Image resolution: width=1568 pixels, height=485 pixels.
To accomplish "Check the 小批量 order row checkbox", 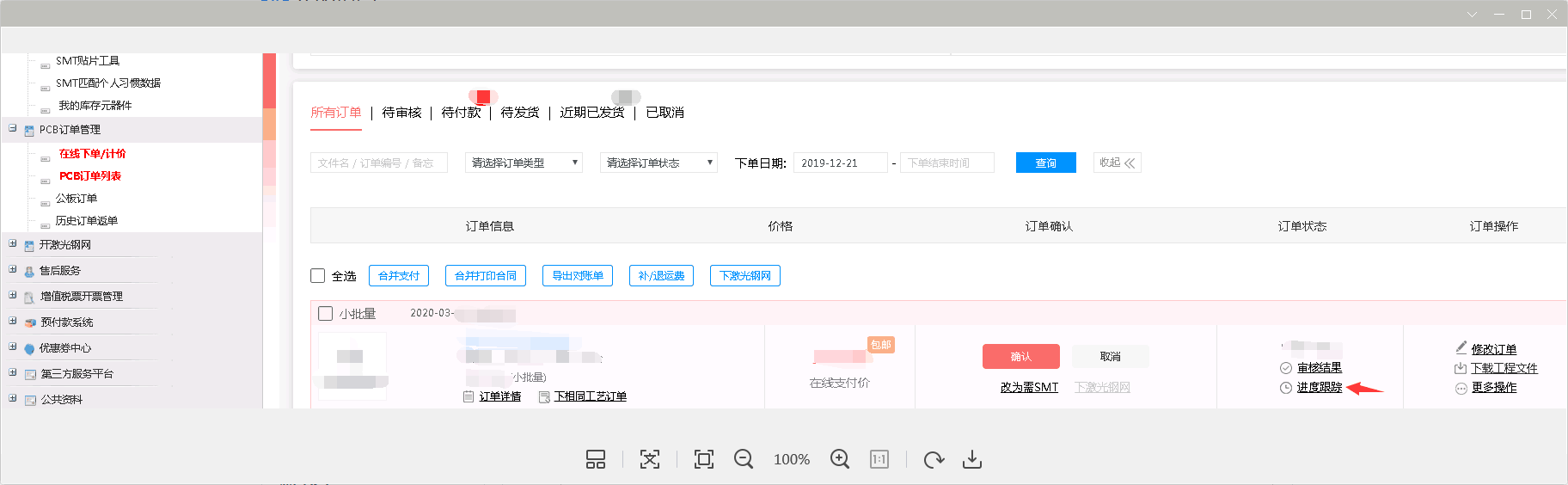I will point(326,314).
